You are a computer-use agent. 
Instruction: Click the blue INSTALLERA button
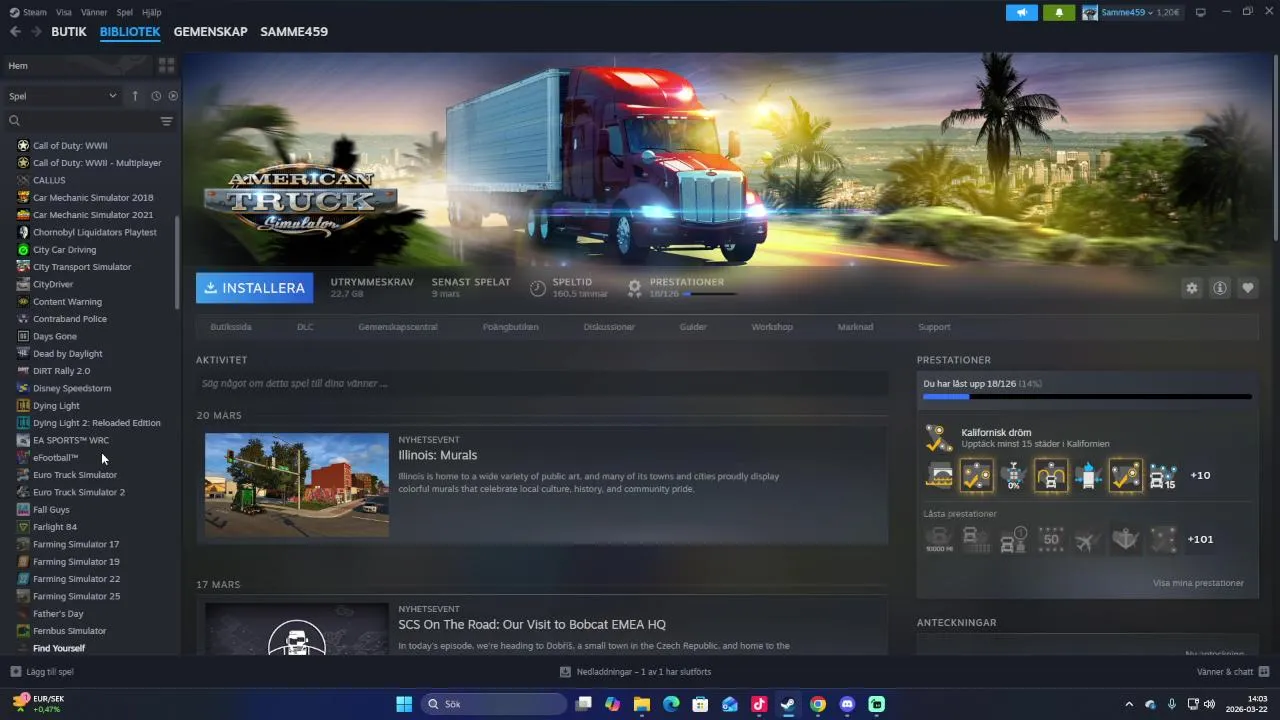[x=254, y=288]
